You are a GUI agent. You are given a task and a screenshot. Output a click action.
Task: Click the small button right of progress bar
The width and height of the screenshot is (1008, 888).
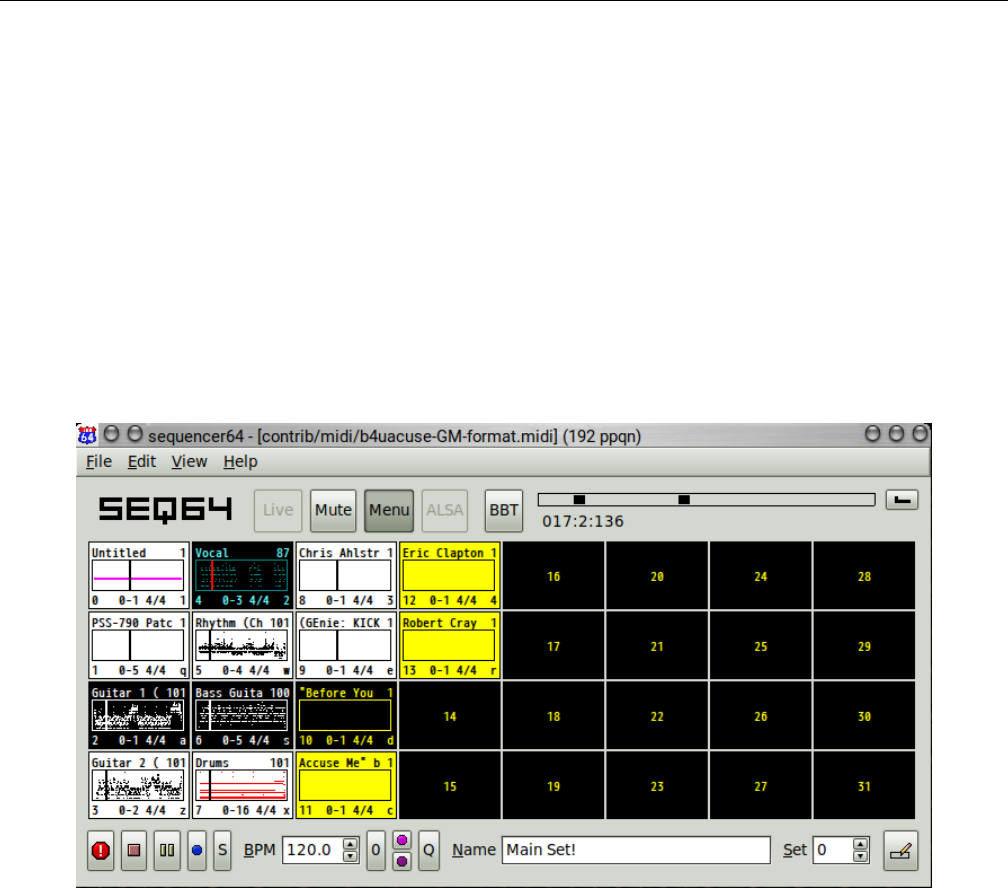[902, 500]
